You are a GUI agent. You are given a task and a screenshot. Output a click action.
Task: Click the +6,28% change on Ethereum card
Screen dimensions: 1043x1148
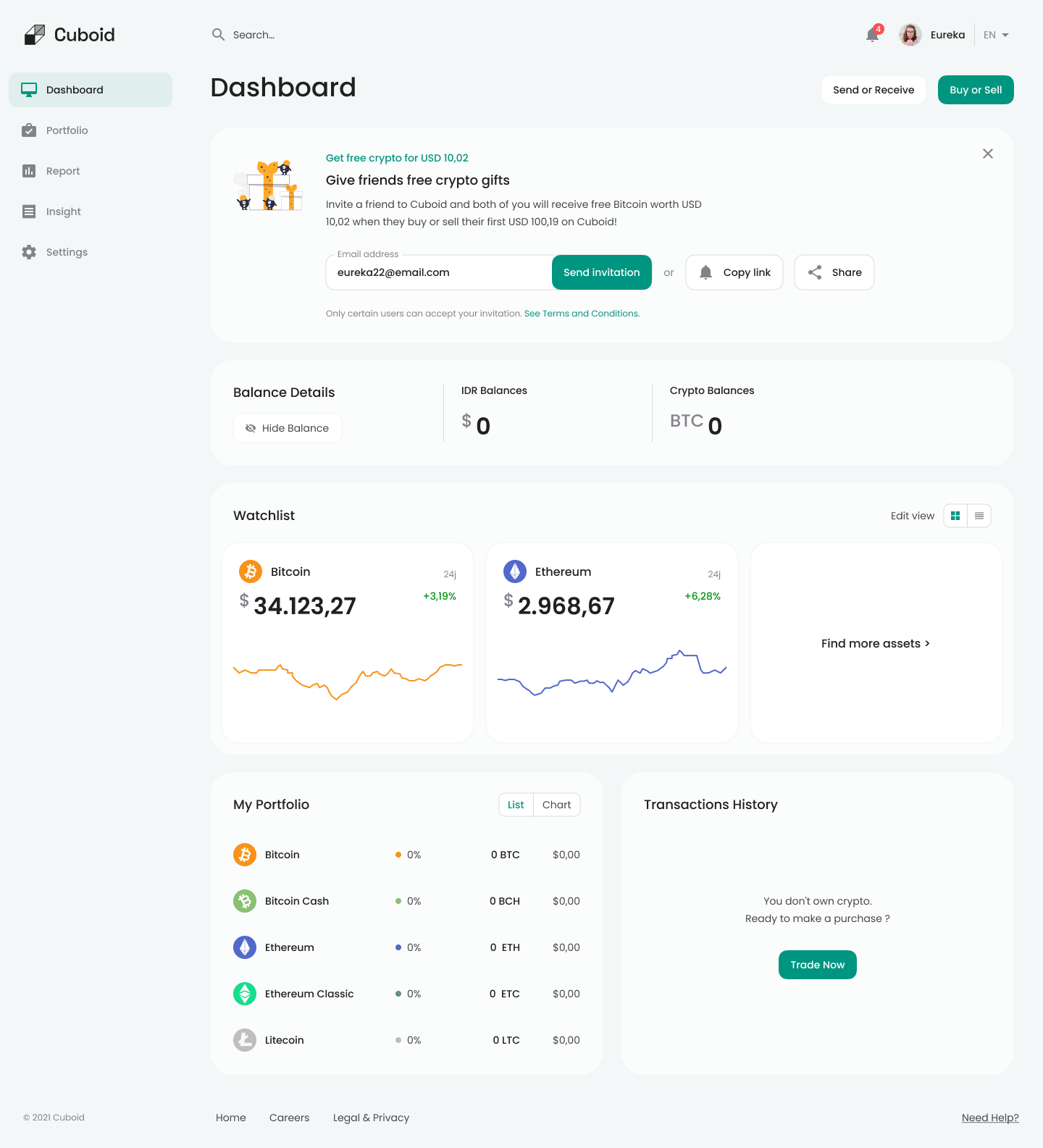tap(703, 596)
